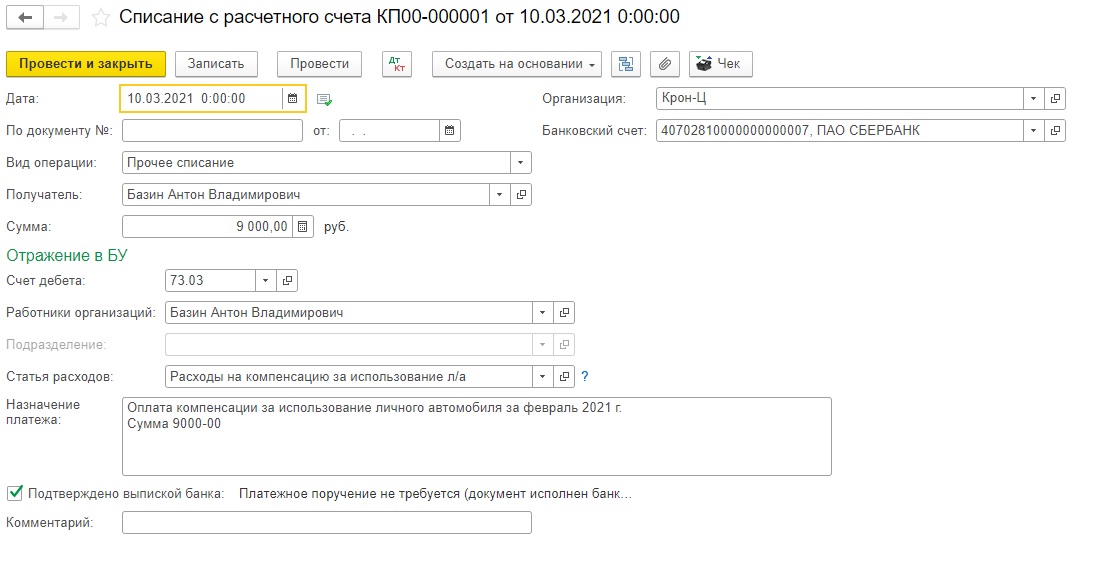Open document structure of subordination icon
The height and width of the screenshot is (567, 1095).
pos(626,64)
